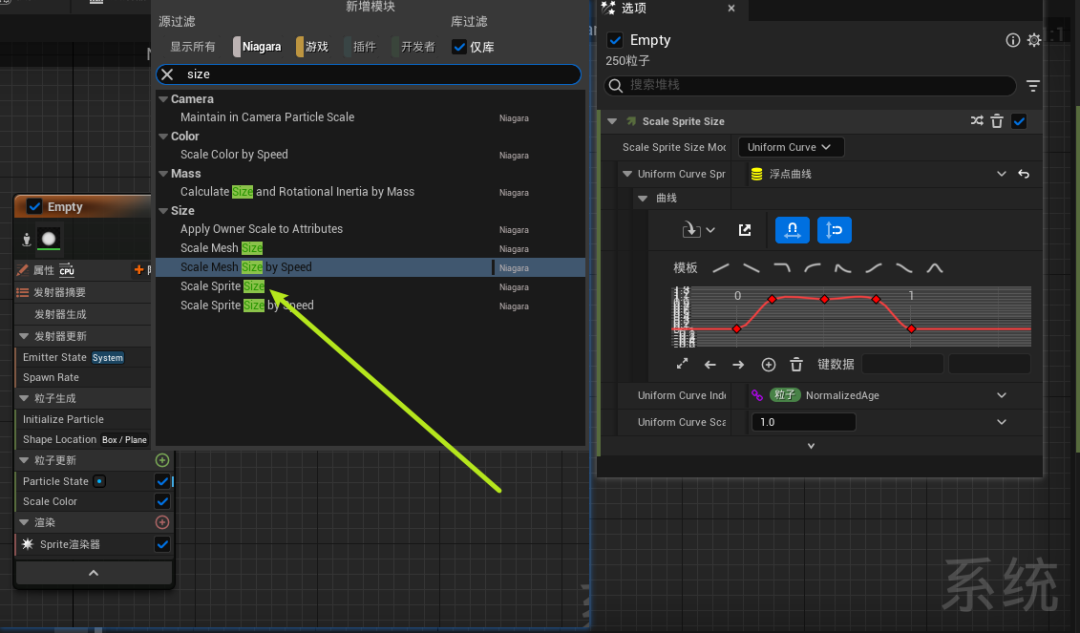The height and width of the screenshot is (633, 1080).
Task: Toggle the Niagara source filter
Action: [x=258, y=47]
